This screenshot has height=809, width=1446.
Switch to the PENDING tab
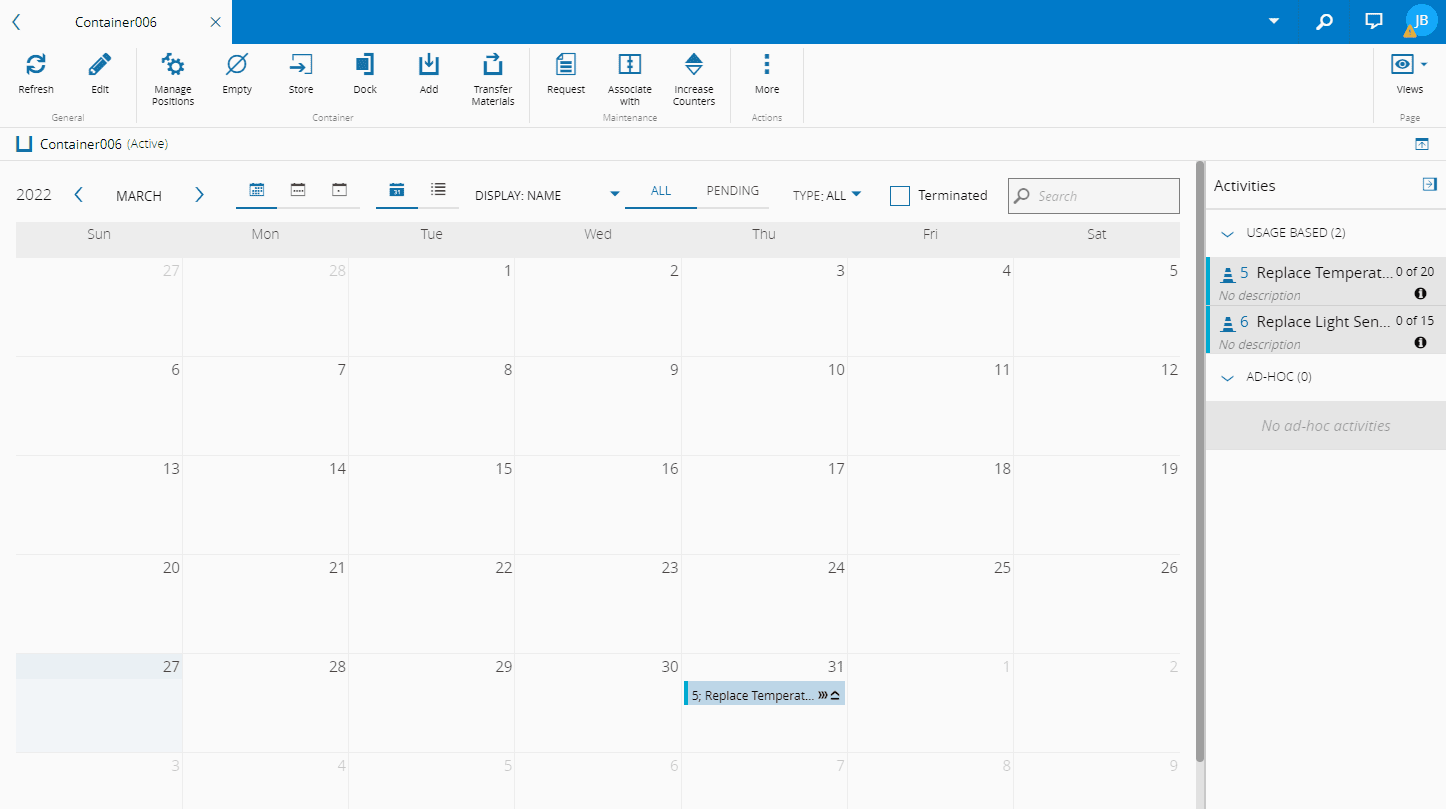733,191
